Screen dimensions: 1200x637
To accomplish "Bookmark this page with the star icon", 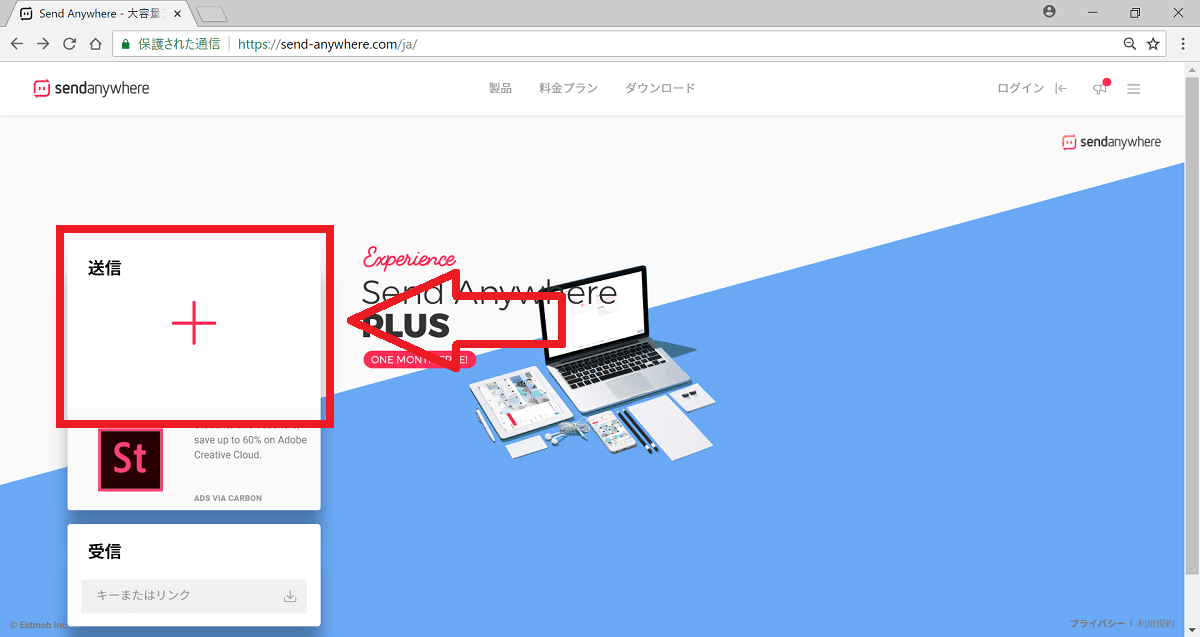I will (1153, 44).
